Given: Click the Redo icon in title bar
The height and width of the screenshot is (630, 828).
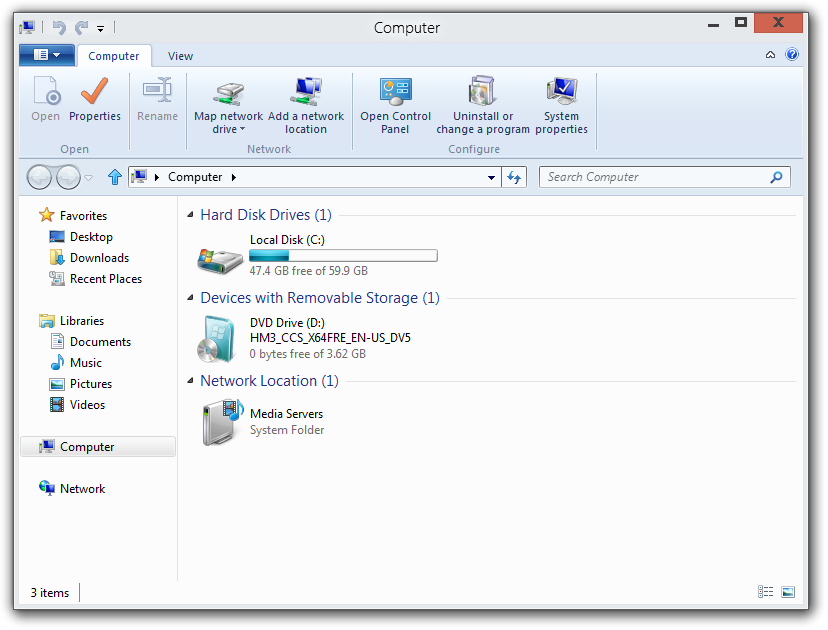Looking at the screenshot, I should pos(81,27).
